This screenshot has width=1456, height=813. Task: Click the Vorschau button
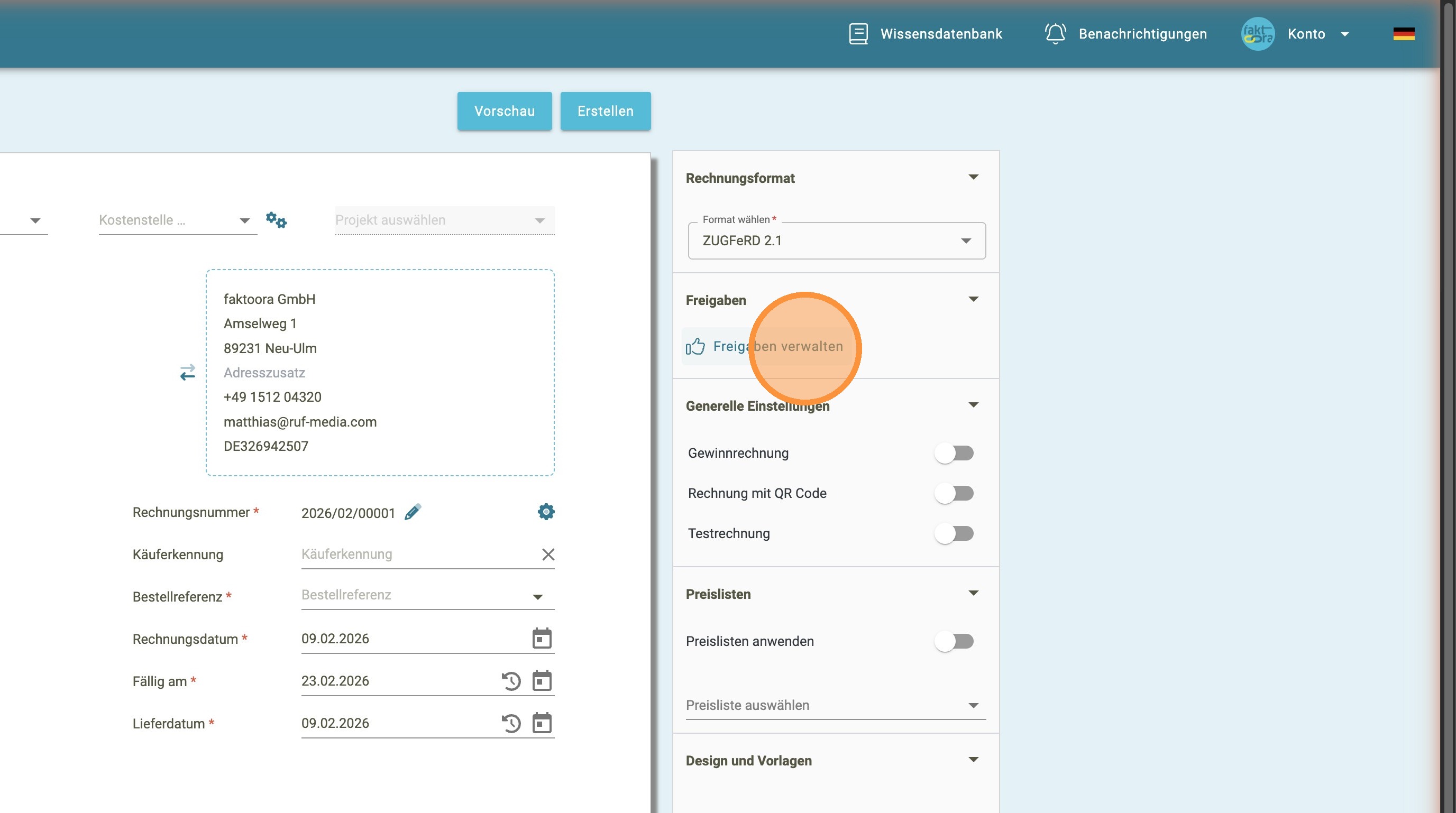[504, 112]
